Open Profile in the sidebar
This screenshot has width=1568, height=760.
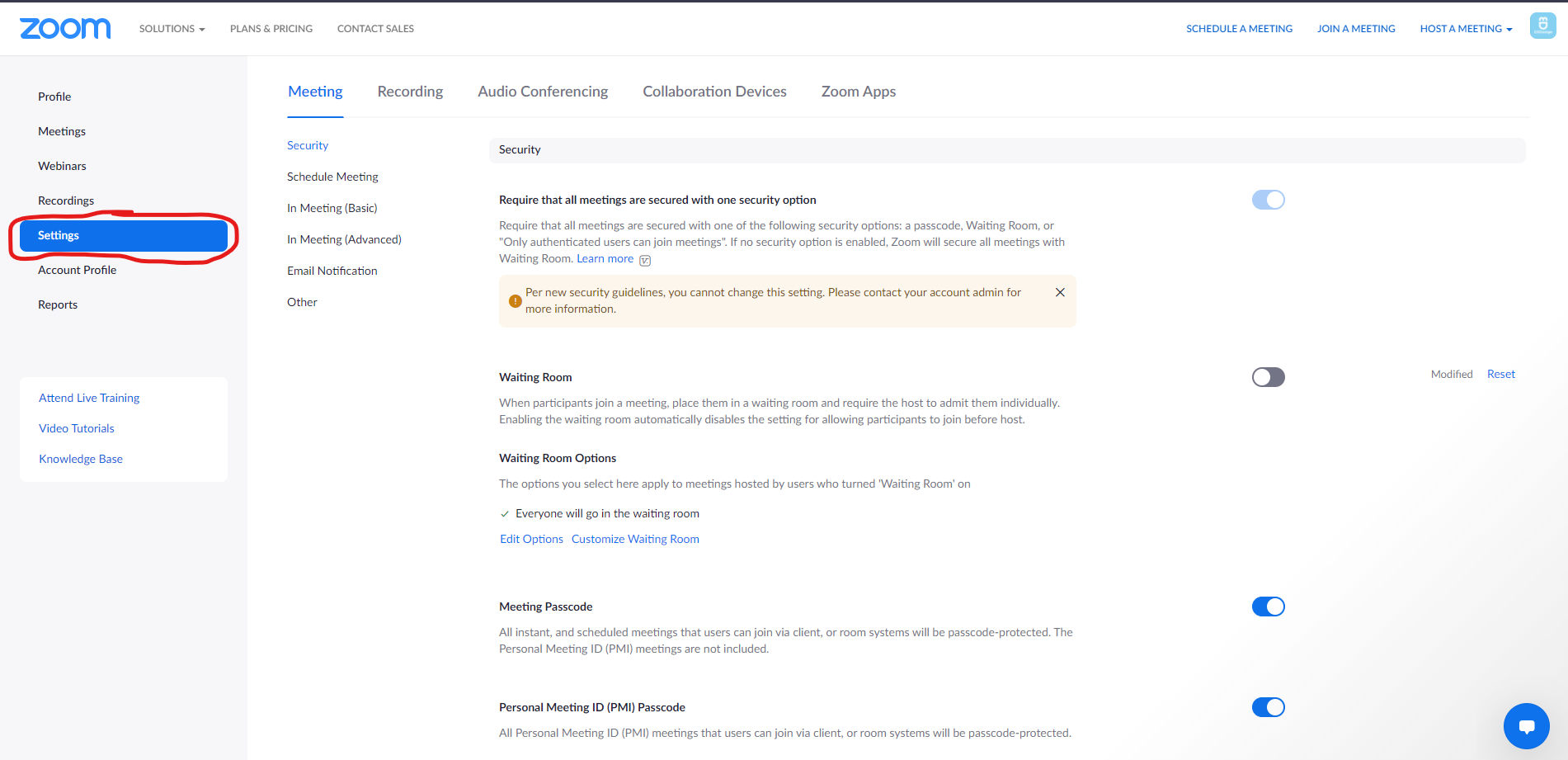pyautogui.click(x=54, y=97)
